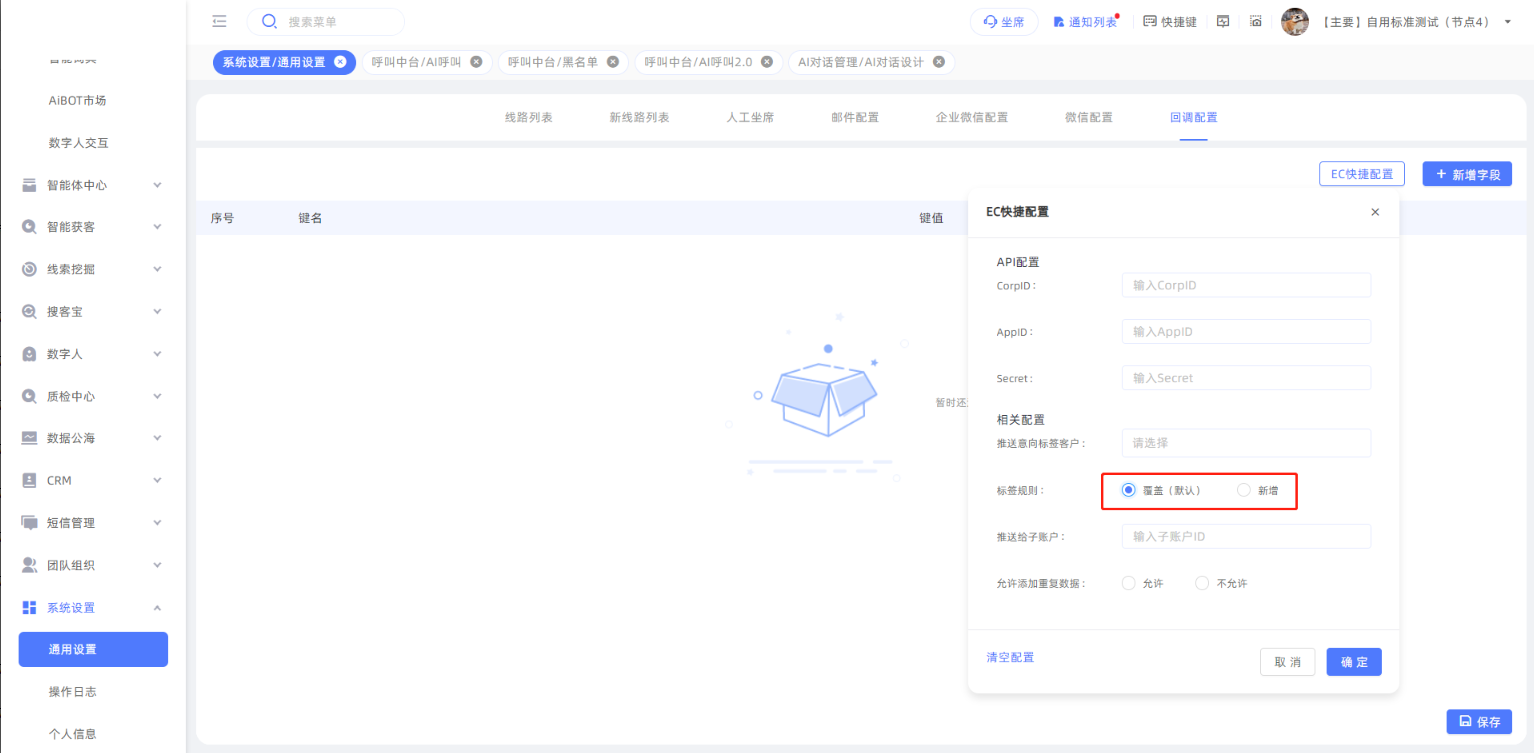1534x753 pixels.
Task: Collapse the sidebar menu hamburger icon
Action: click(220, 22)
